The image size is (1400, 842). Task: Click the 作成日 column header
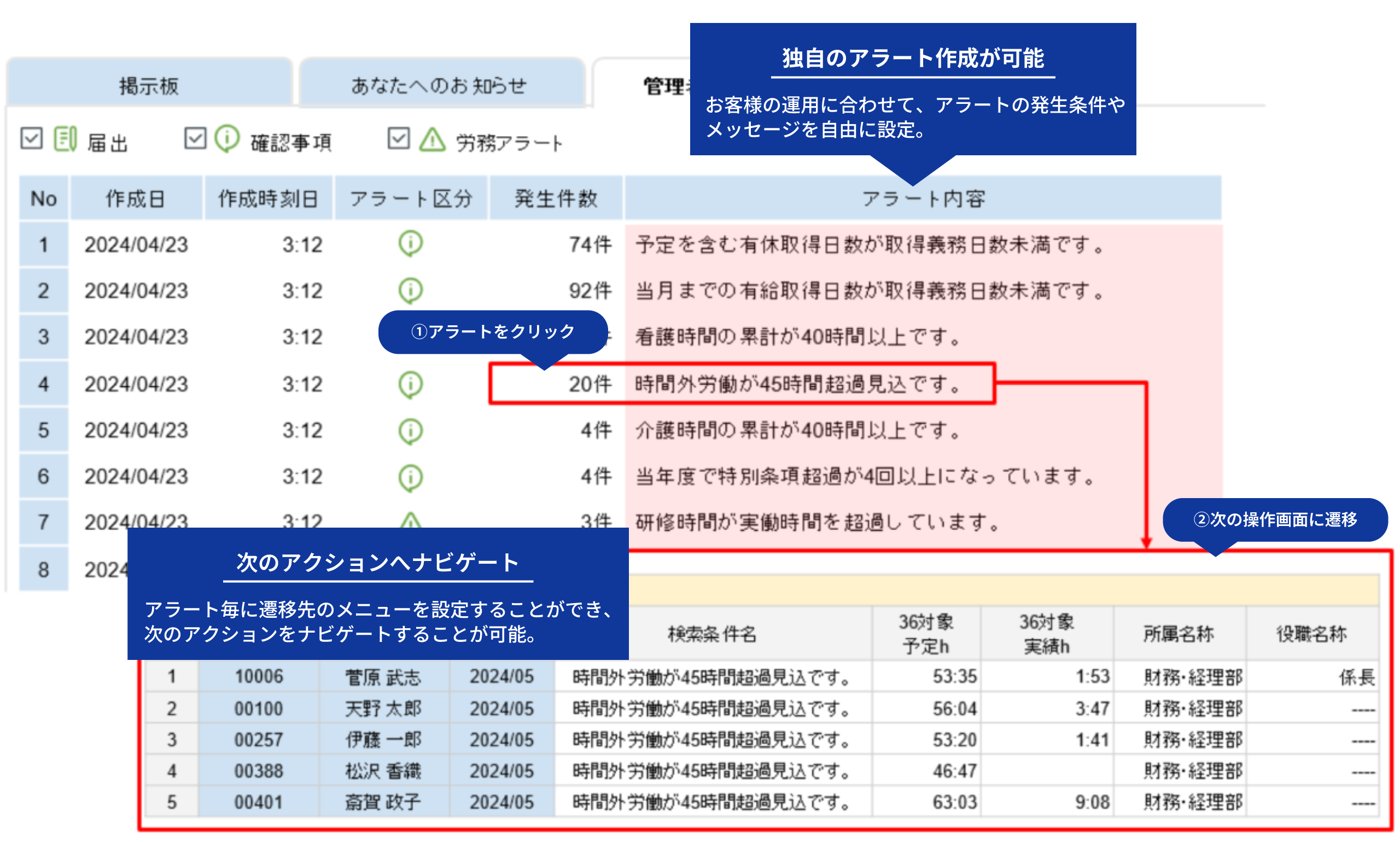136,198
